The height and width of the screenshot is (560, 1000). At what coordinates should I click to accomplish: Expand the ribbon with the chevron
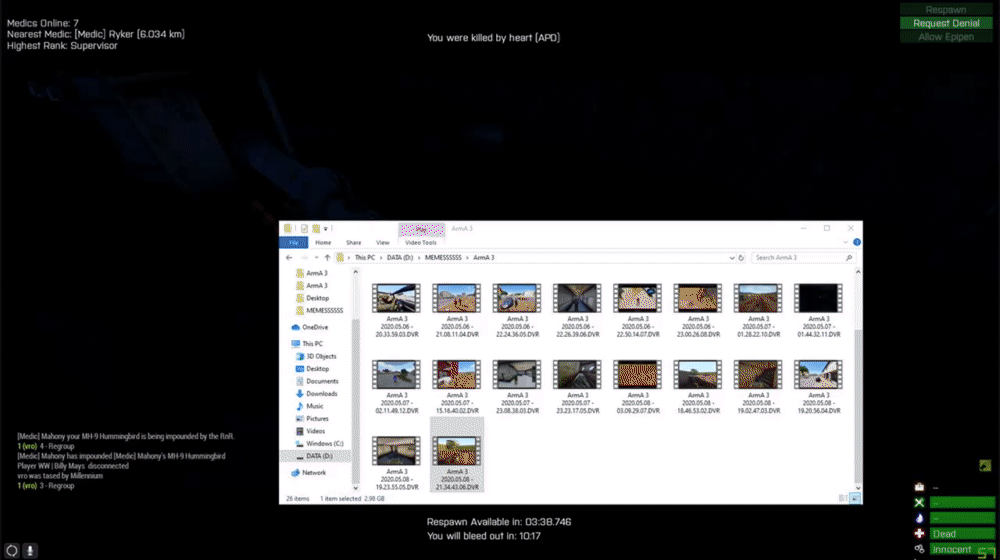point(846,242)
